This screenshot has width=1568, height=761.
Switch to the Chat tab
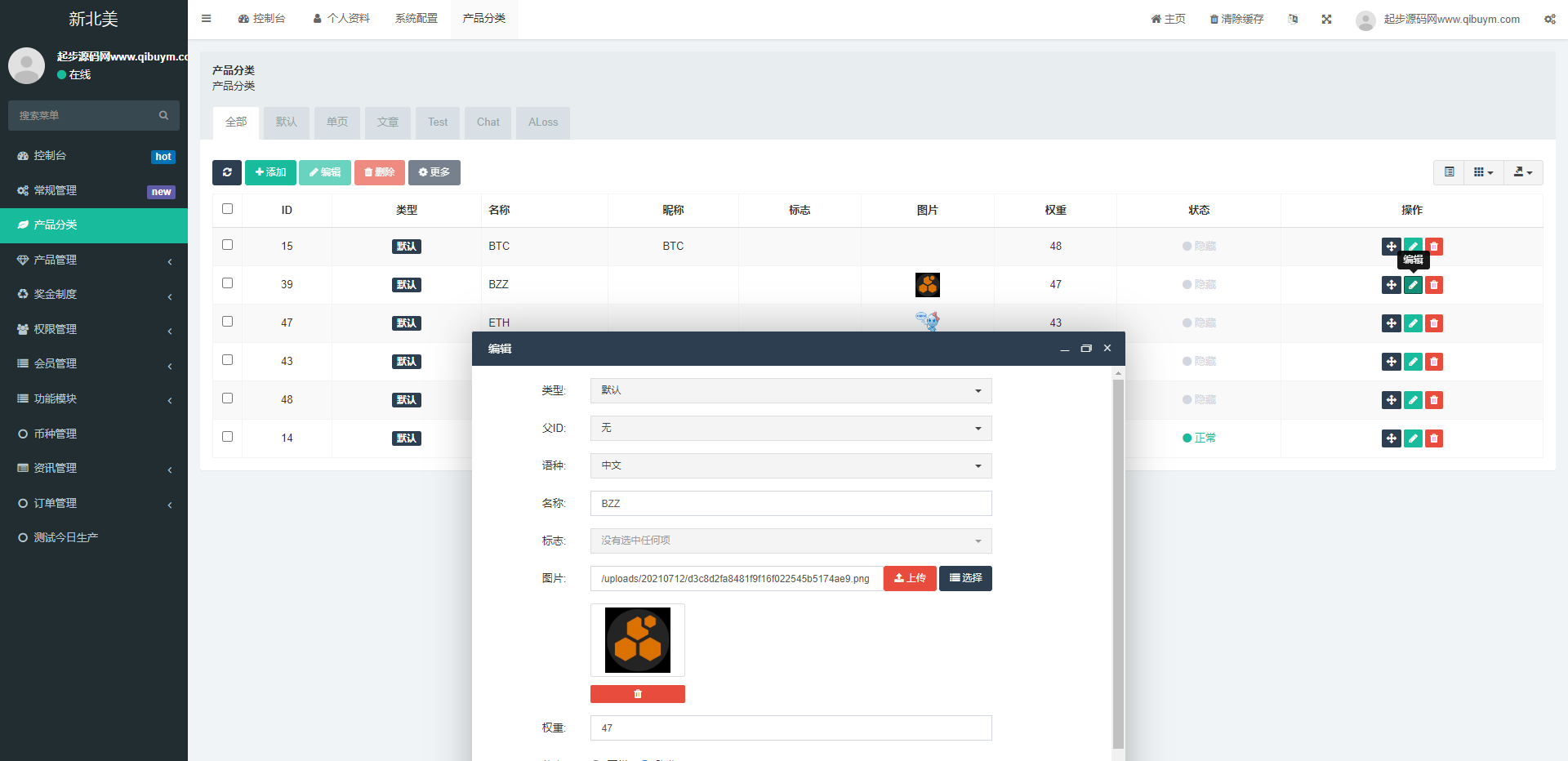pos(488,122)
